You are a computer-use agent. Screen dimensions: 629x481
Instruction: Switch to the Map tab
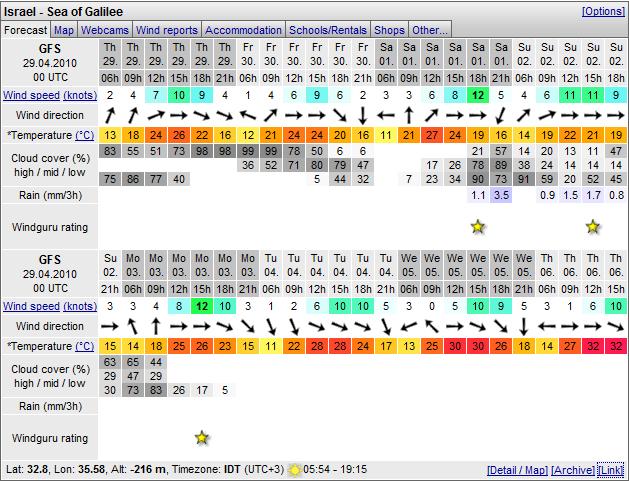click(64, 30)
